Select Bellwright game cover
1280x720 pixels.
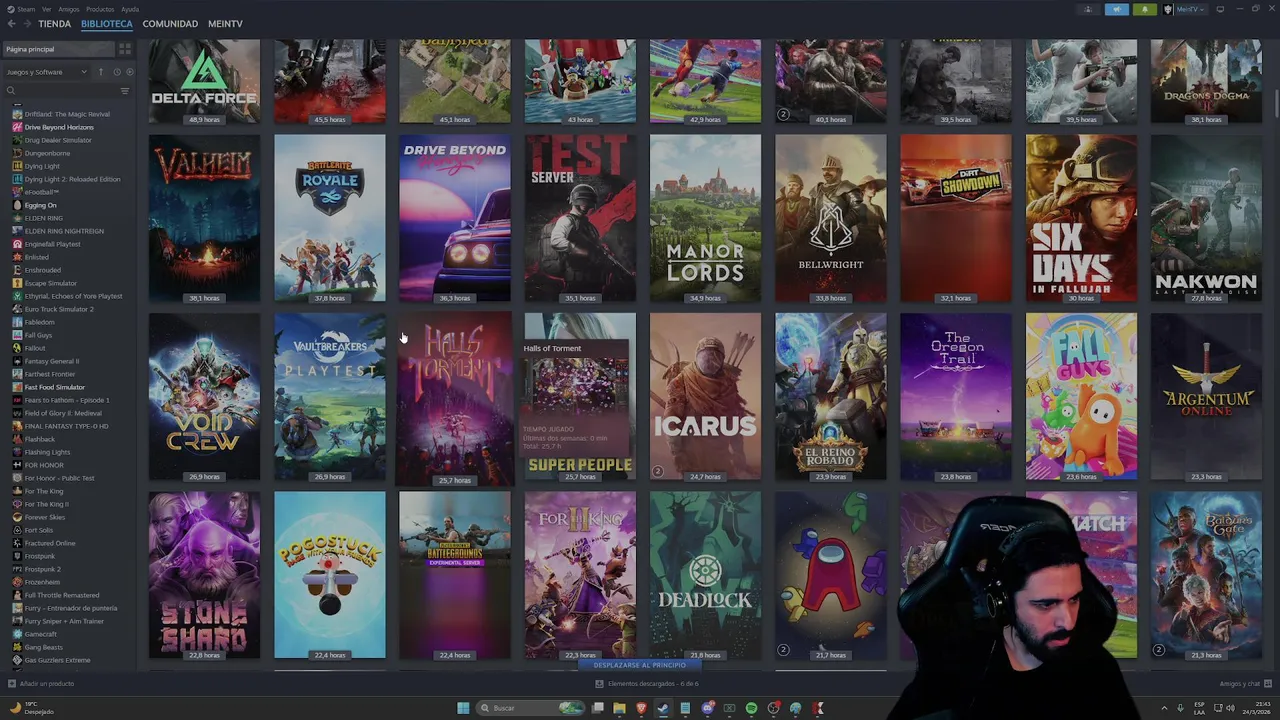830,218
